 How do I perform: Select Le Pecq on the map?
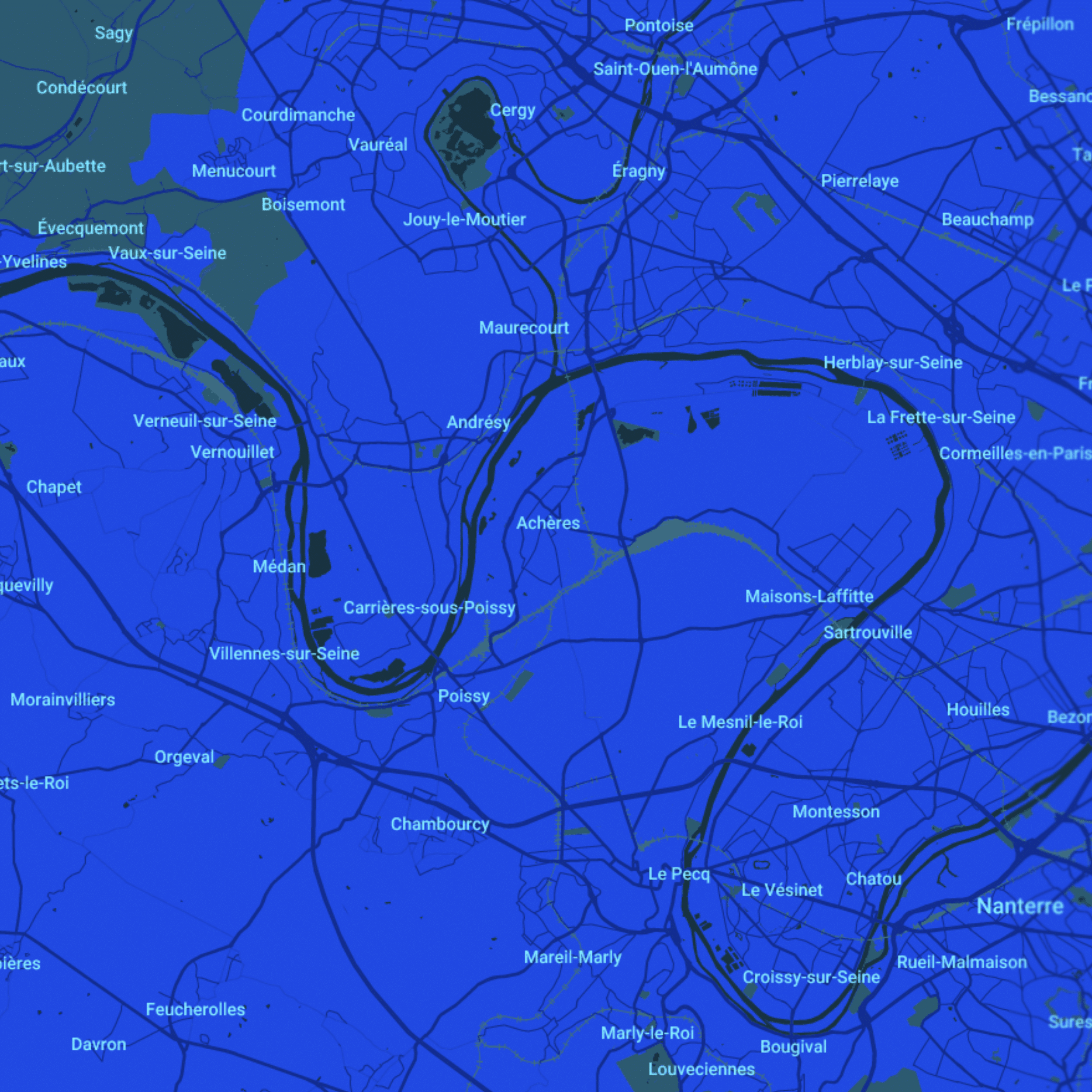click(x=679, y=874)
